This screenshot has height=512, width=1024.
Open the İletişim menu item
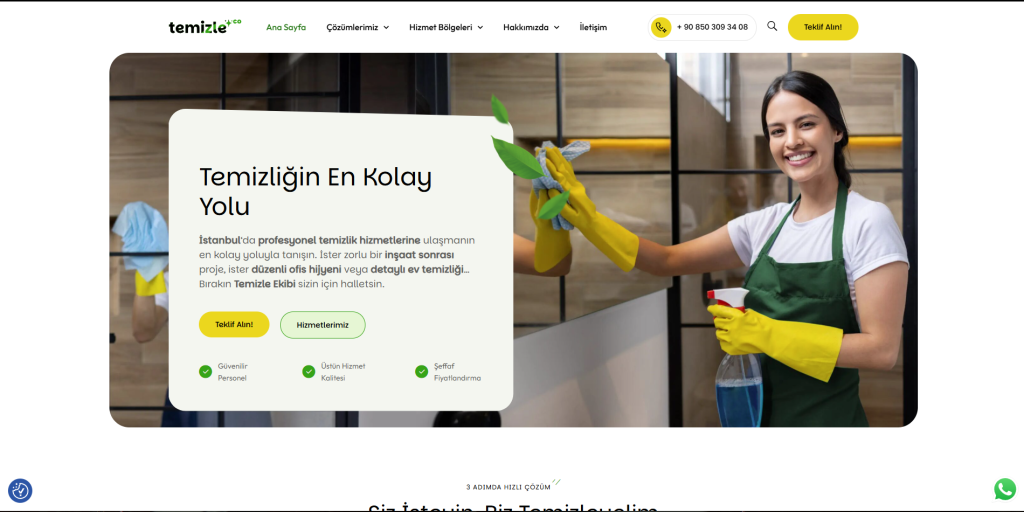tap(593, 27)
